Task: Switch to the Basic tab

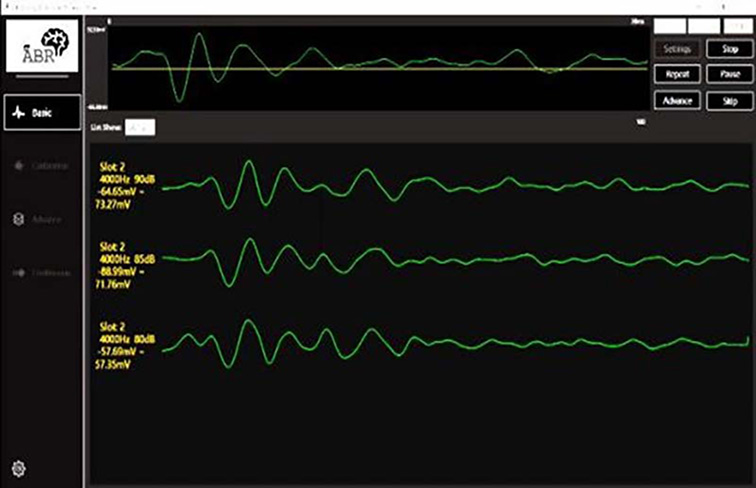Action: point(41,114)
